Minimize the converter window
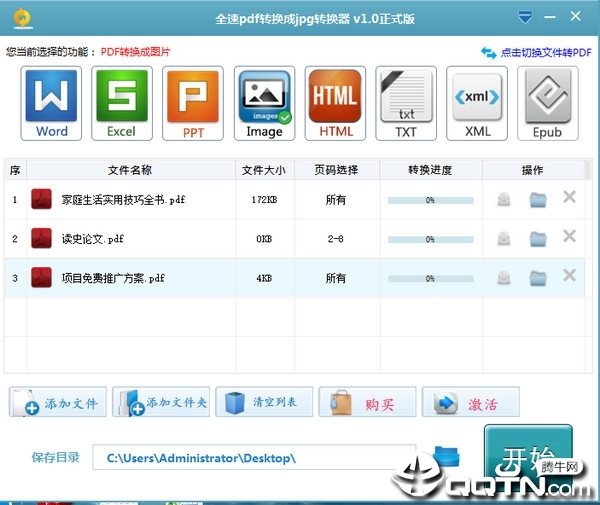Viewport: 600px width, 505px height. pos(550,17)
